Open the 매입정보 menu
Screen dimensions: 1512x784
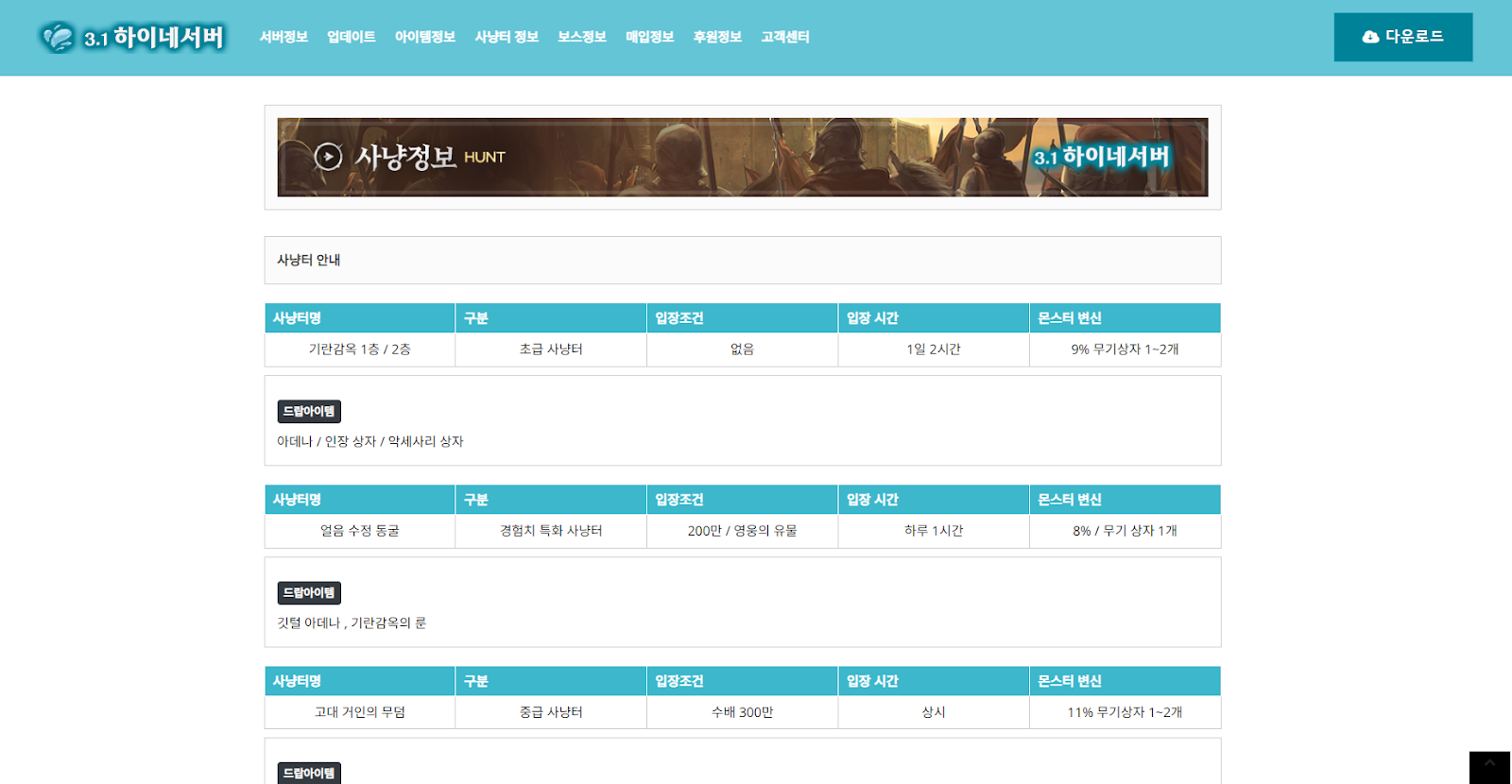pos(649,37)
